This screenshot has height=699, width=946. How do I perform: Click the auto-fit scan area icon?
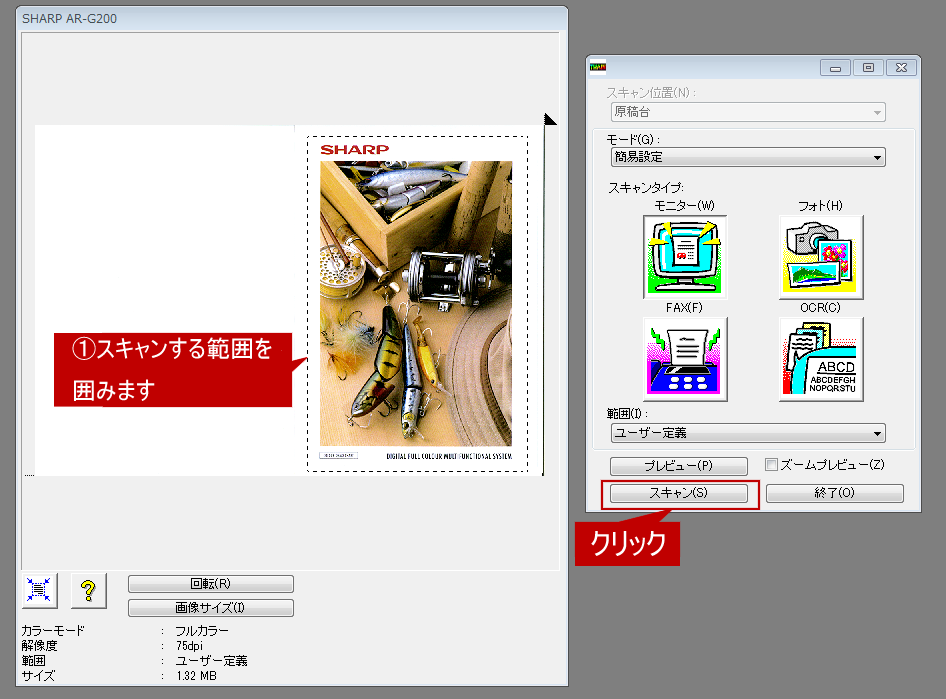39,590
